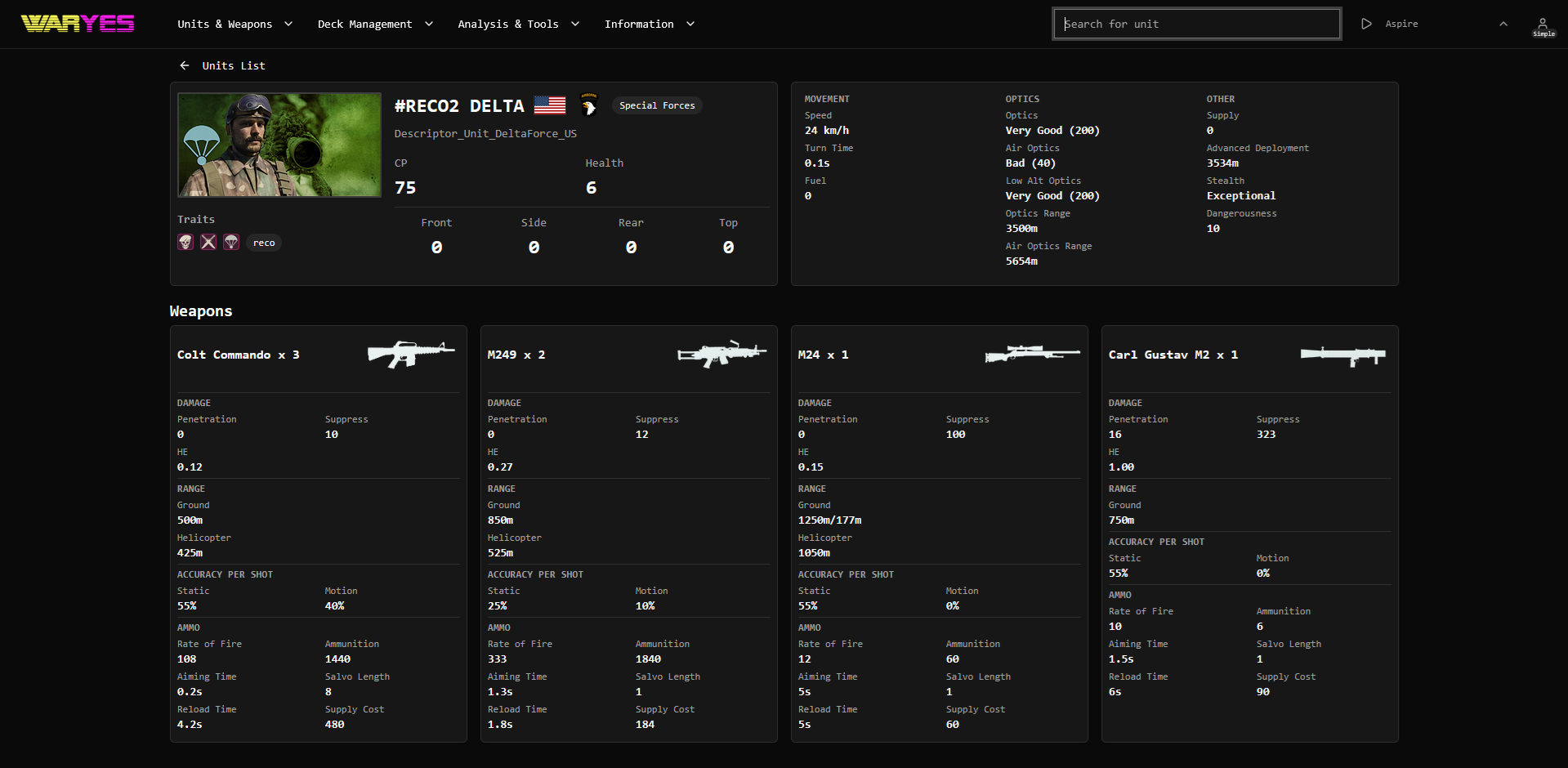This screenshot has width=1568, height=768.
Task: Click the WarYes logo
Action: (x=78, y=24)
